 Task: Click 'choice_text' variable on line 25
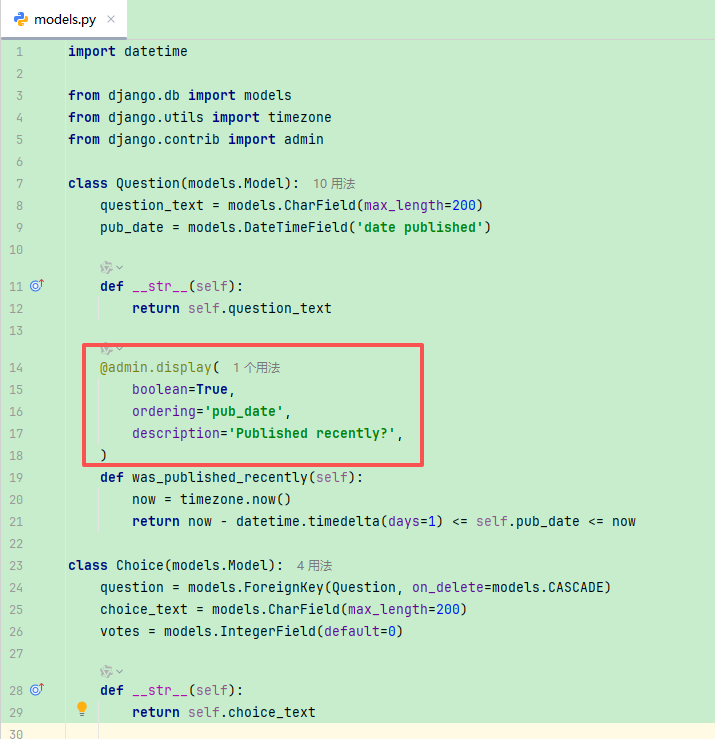coord(144,610)
